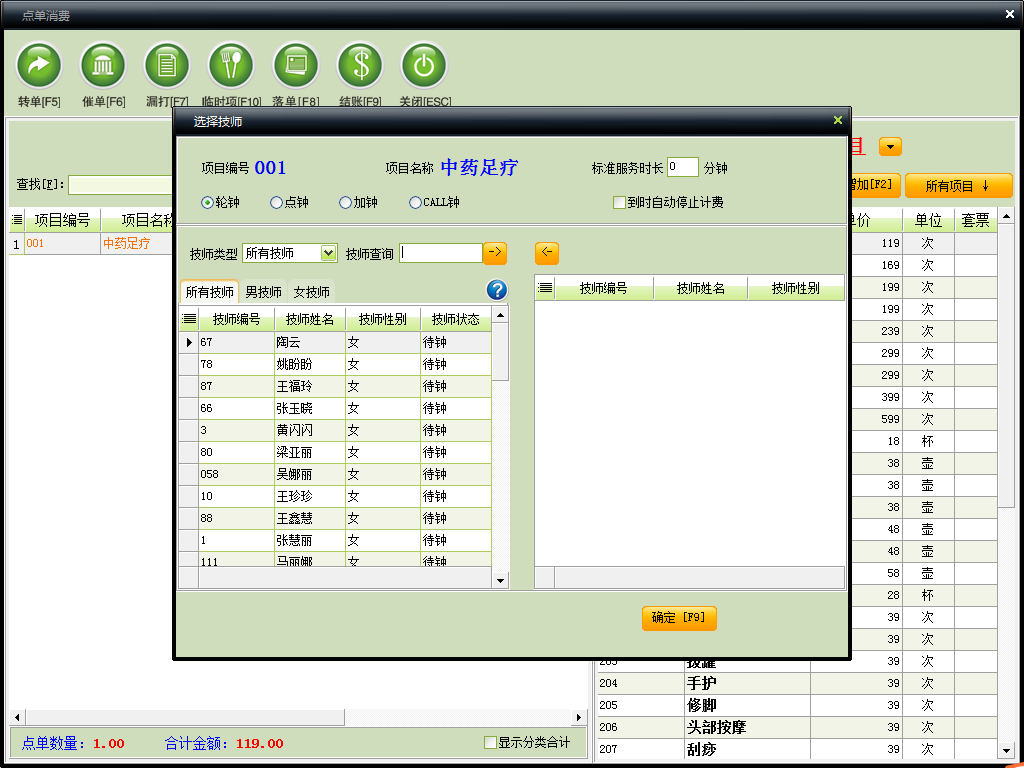Select technician 张玉晓 in the list

(x=336, y=409)
